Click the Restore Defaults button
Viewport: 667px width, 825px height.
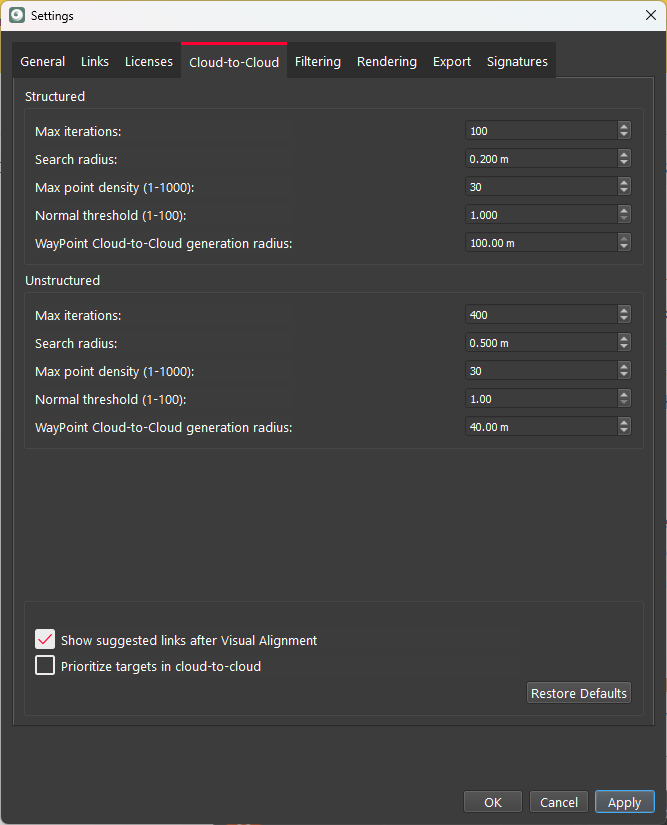(579, 693)
